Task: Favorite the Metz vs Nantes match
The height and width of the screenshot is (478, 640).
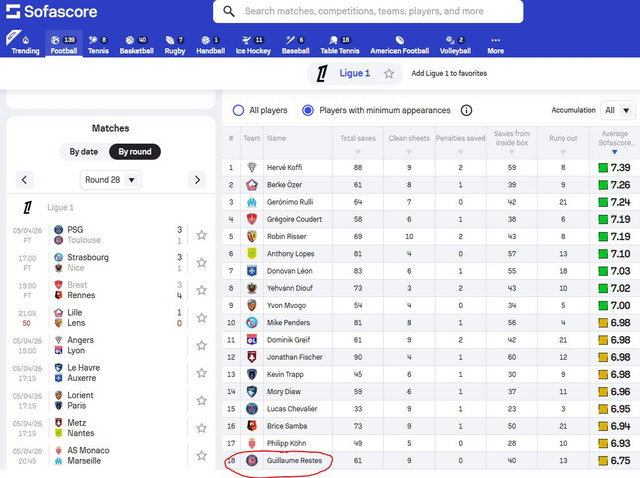Action: pyautogui.click(x=201, y=428)
